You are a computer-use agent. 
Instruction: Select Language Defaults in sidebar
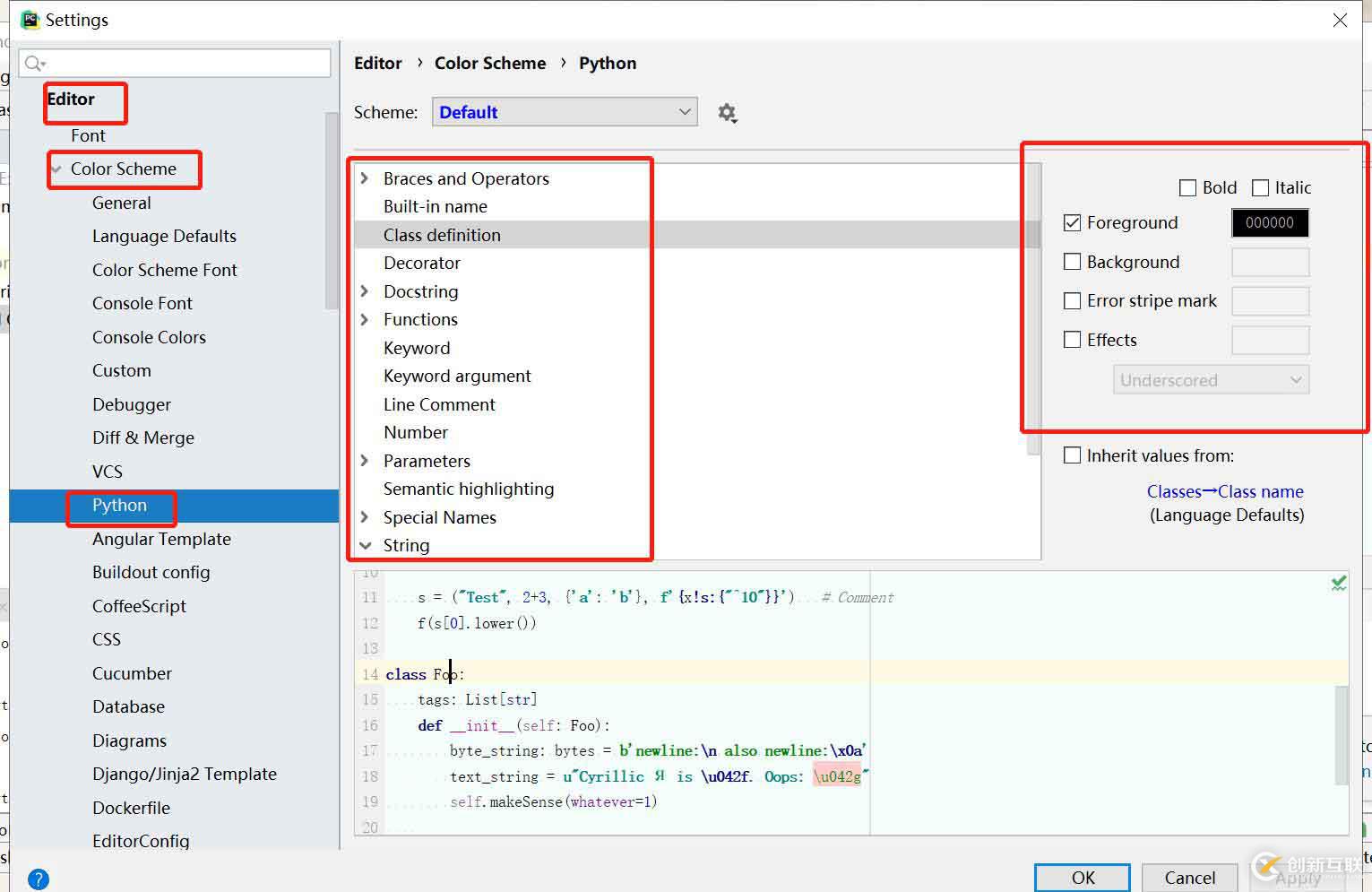point(164,237)
